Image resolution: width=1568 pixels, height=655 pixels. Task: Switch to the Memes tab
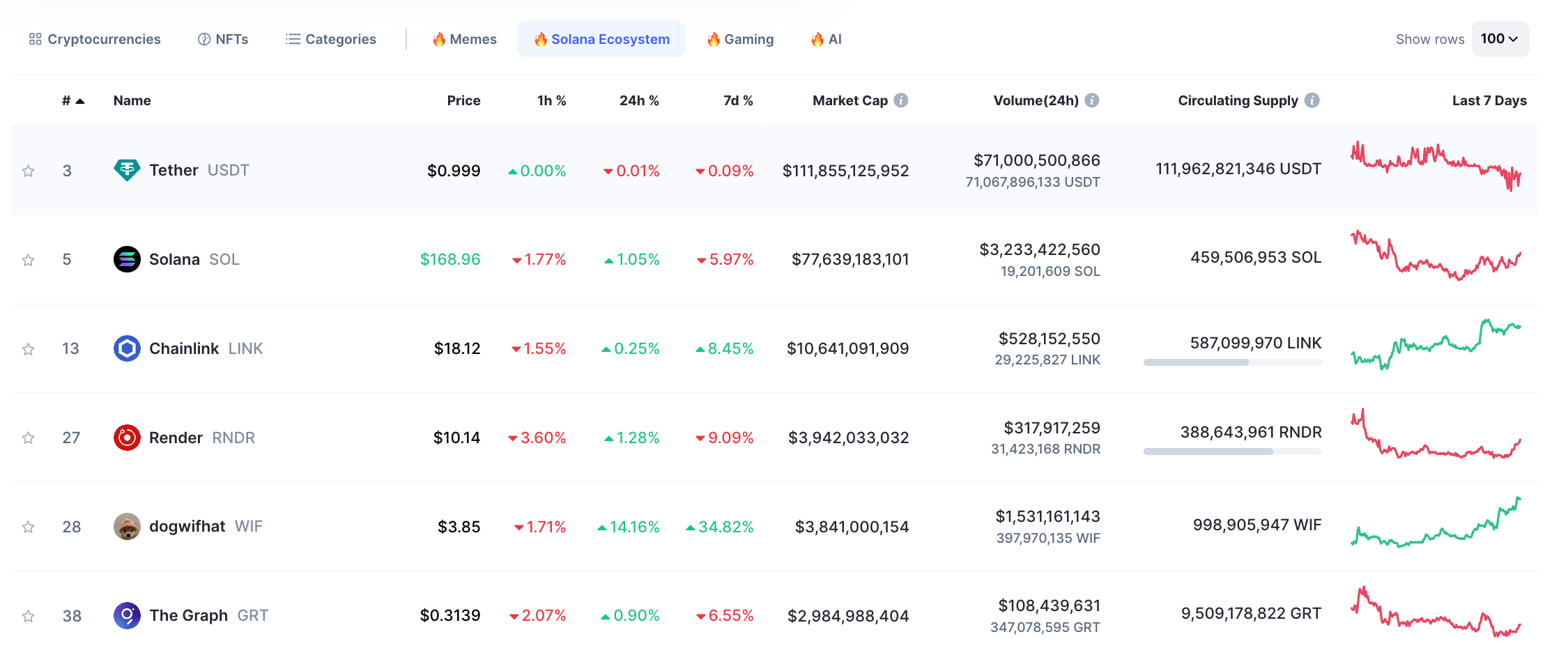(x=465, y=39)
